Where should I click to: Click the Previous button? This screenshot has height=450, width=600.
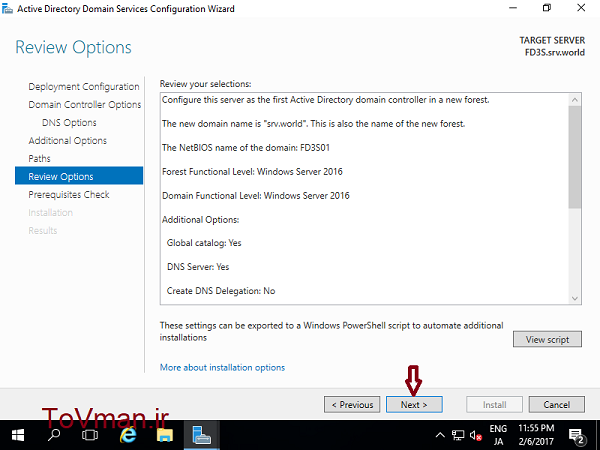pyautogui.click(x=352, y=405)
